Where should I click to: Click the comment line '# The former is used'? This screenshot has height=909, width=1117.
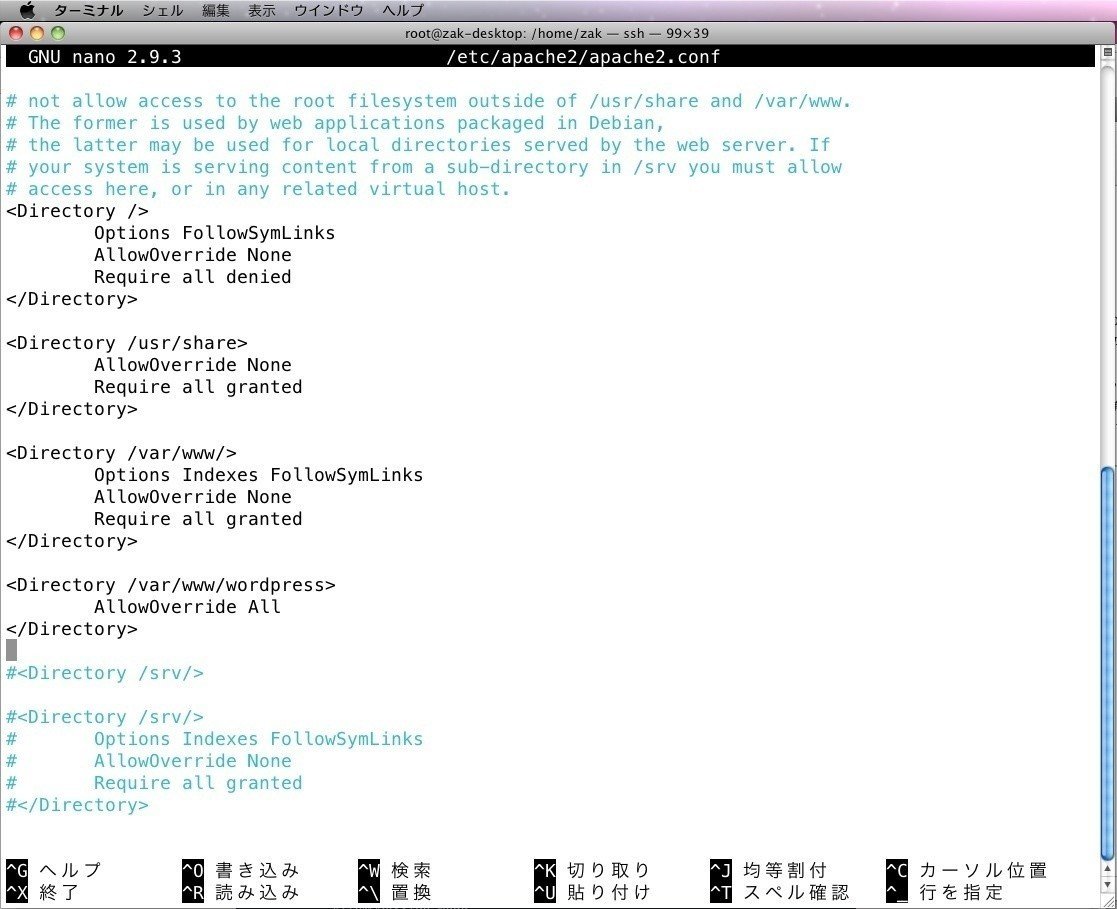click(x=336, y=123)
